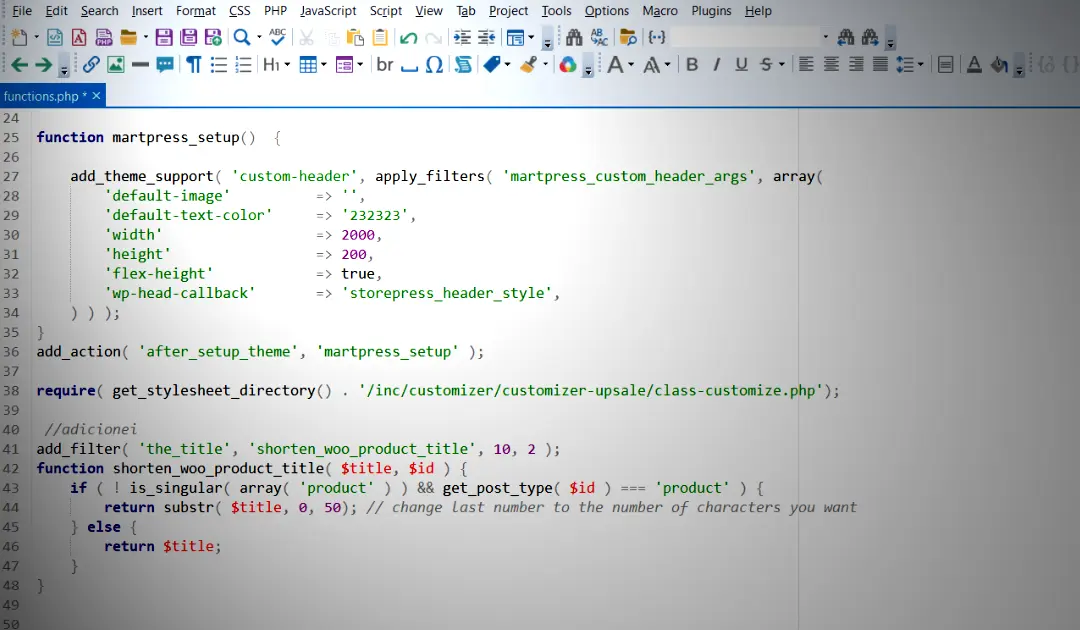The width and height of the screenshot is (1080, 630).
Task: Click the br line break icon
Action: click(385, 65)
